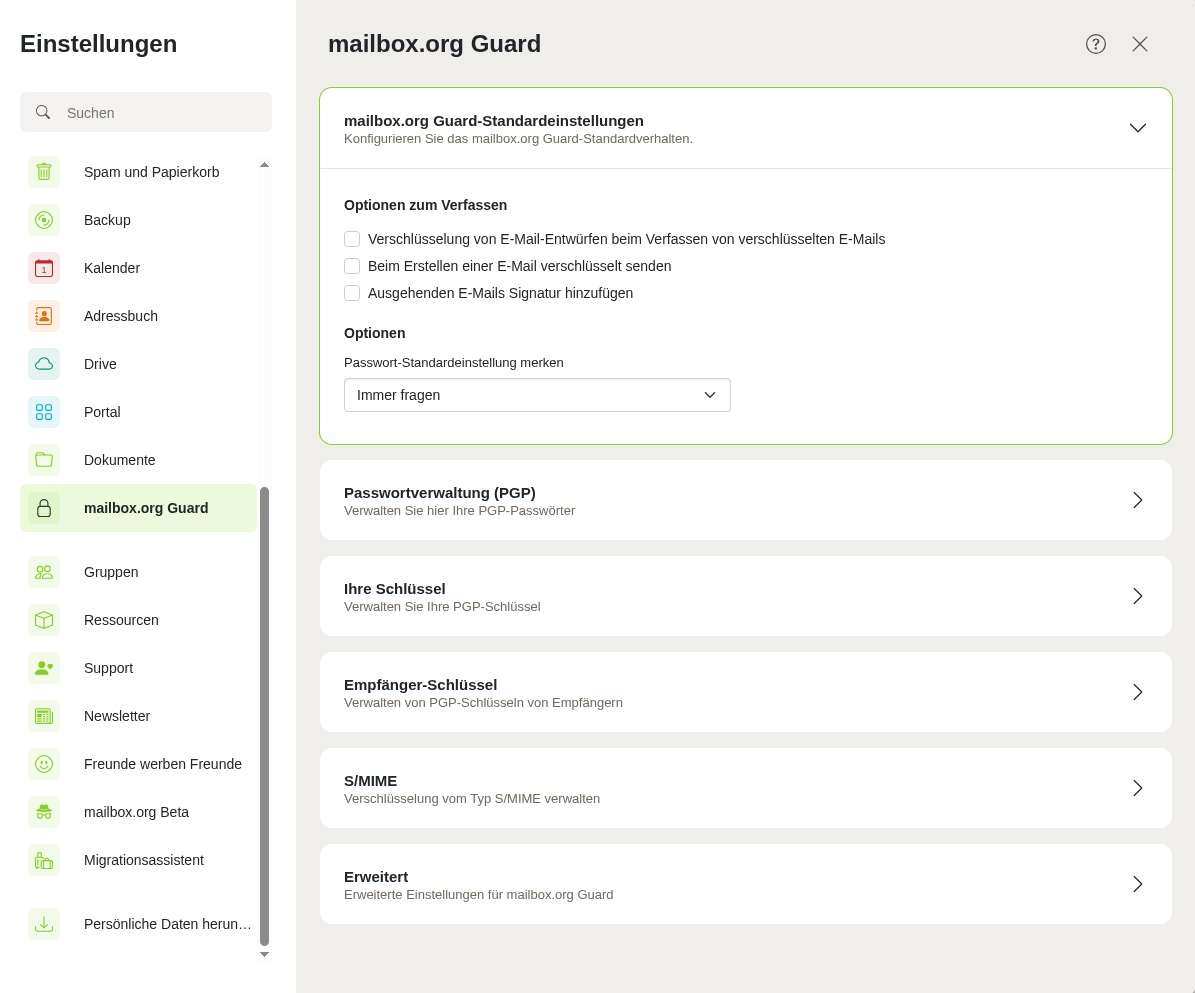The image size is (1195, 993).
Task: Click the Gruppen people icon
Action: [44, 572]
